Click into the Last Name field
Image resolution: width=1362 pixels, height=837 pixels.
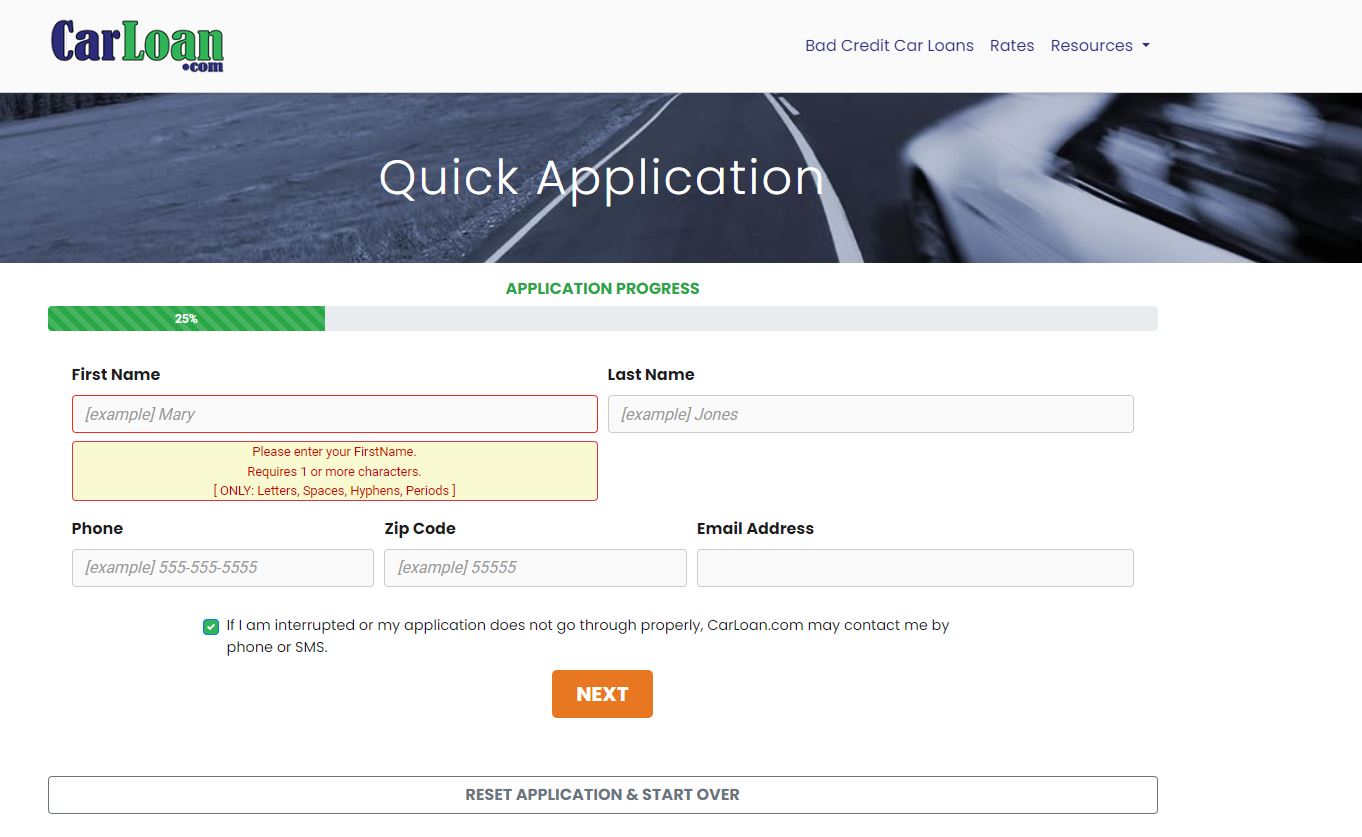(870, 414)
